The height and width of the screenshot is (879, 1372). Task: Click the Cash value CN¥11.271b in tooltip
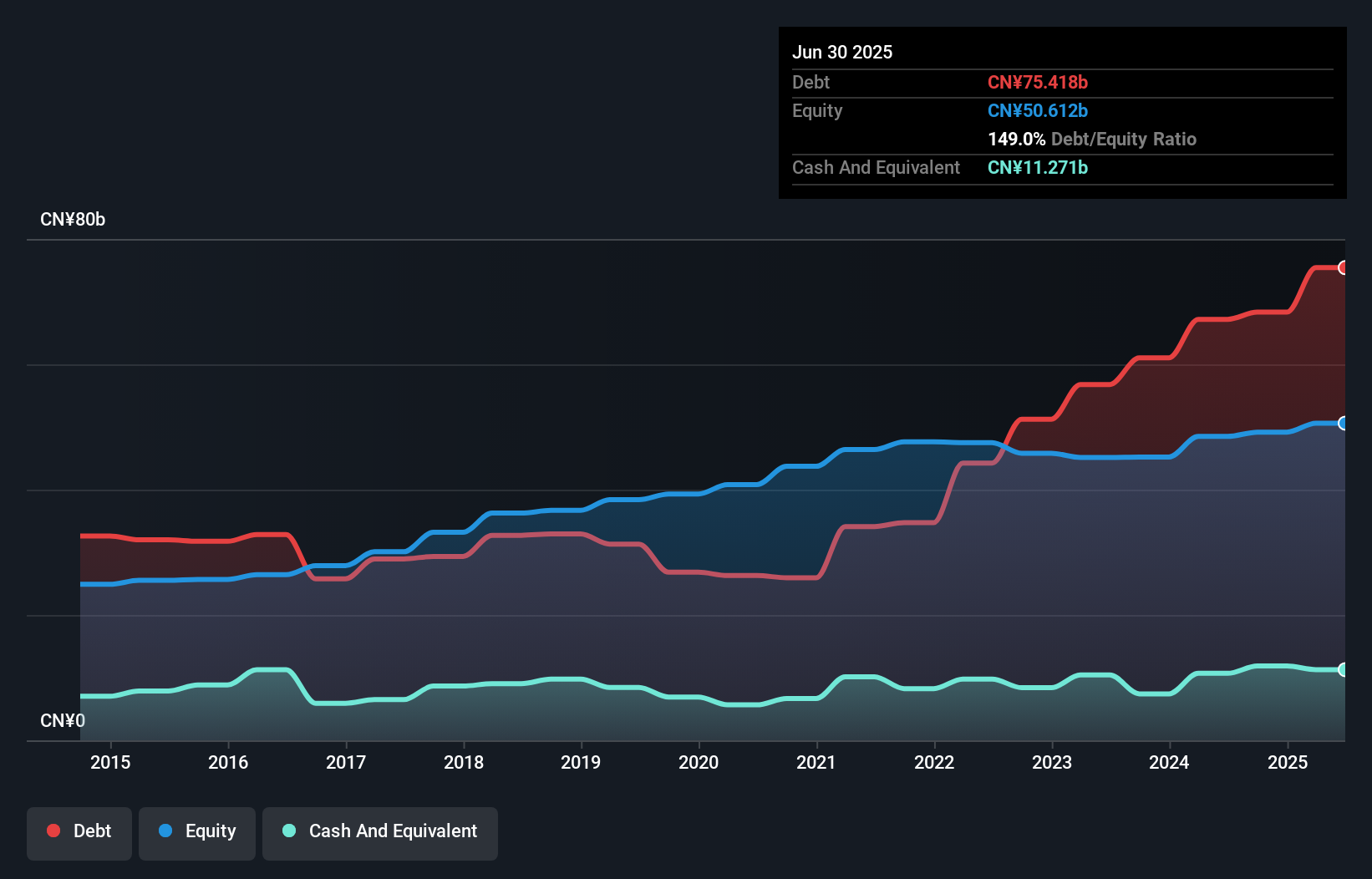point(1038,167)
